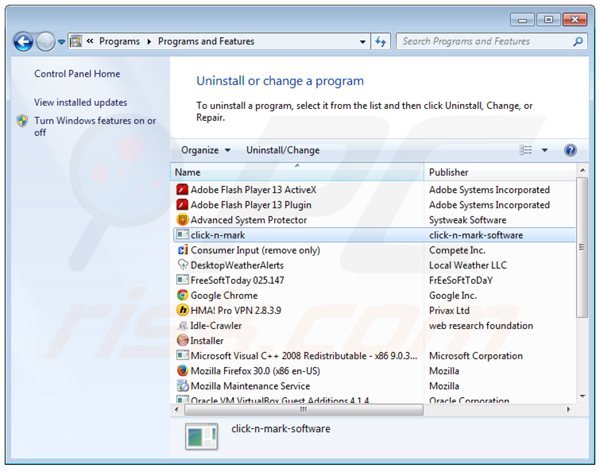Select Idle-Crawler entry name

pyautogui.click(x=216, y=325)
